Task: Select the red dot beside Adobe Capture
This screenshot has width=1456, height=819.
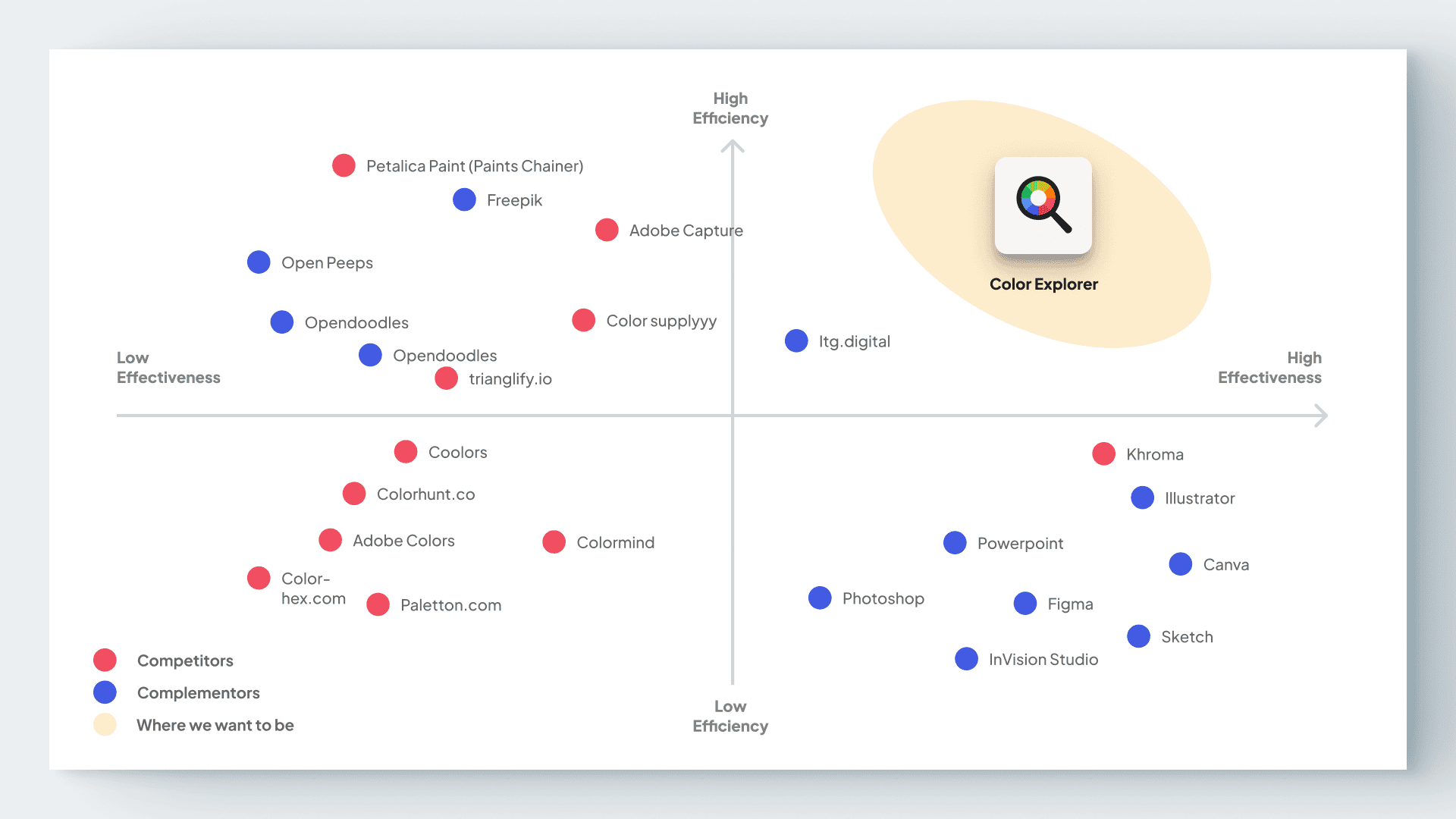Action: point(607,230)
